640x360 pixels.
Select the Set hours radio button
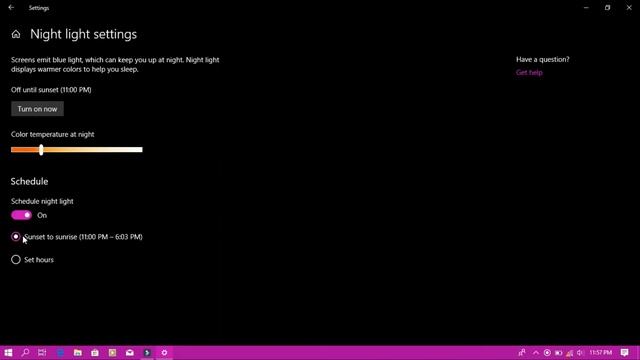click(16, 260)
